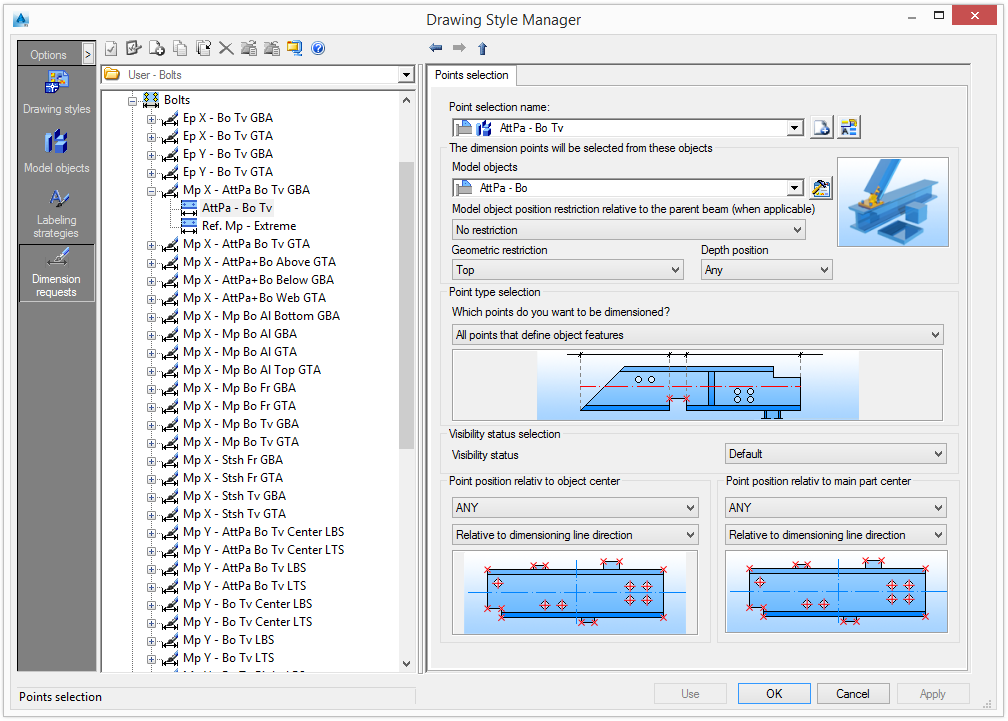Viewport: 1008px width, 721px height.
Task: Select the Points selection tab
Action: click(472, 75)
